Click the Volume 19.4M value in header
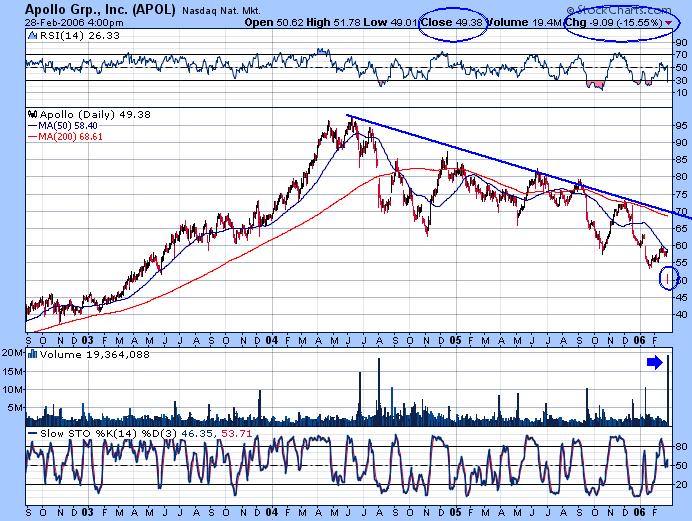 tap(524, 22)
